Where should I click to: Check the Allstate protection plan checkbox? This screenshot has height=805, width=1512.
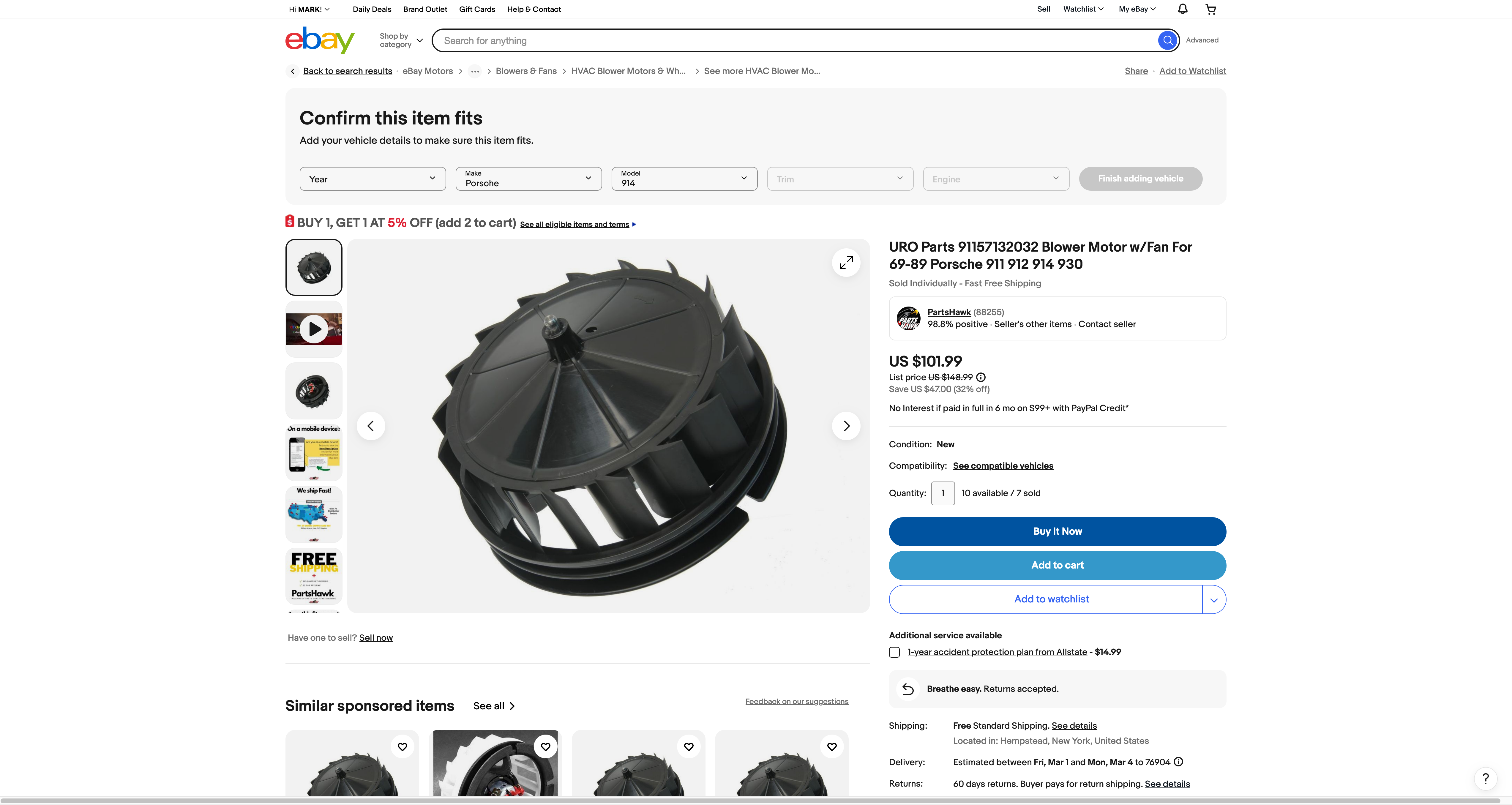[894, 652]
